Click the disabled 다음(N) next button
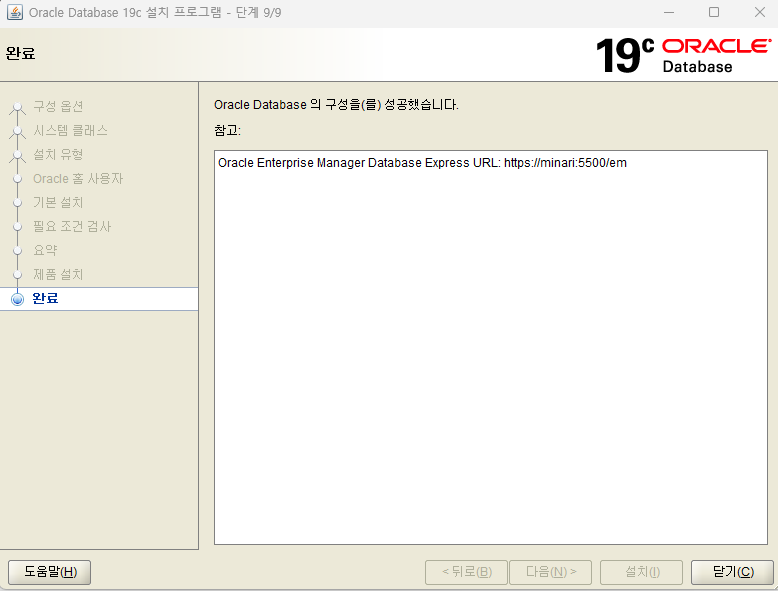This screenshot has height=591, width=778. point(550,572)
